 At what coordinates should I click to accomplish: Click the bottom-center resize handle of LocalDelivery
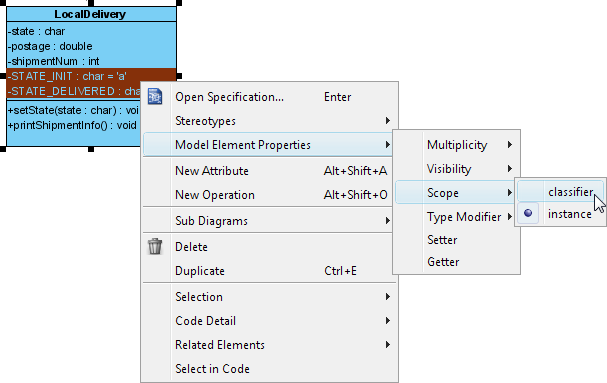click(x=91, y=149)
